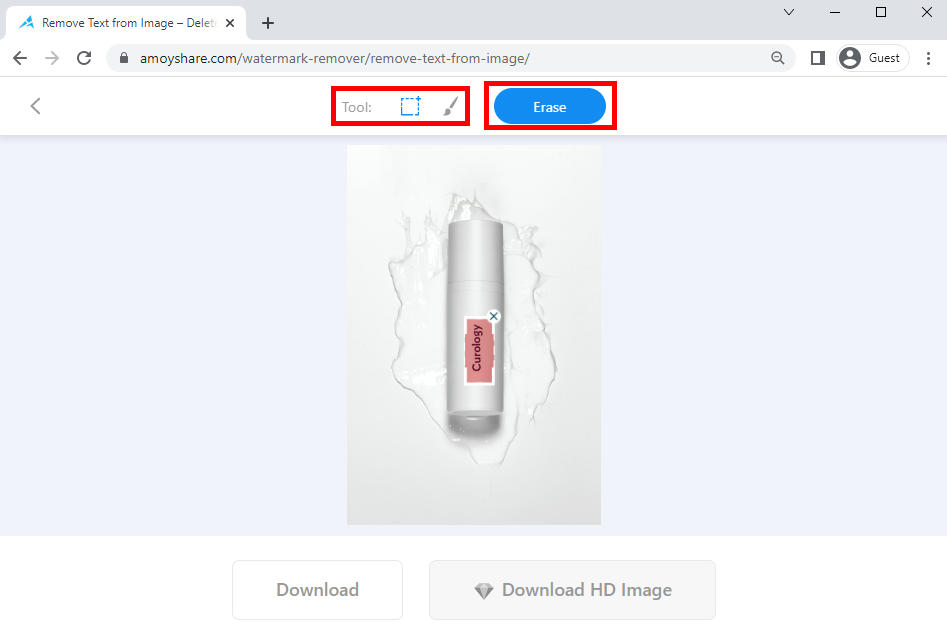Go back using the editor's left chevron

(x=36, y=106)
